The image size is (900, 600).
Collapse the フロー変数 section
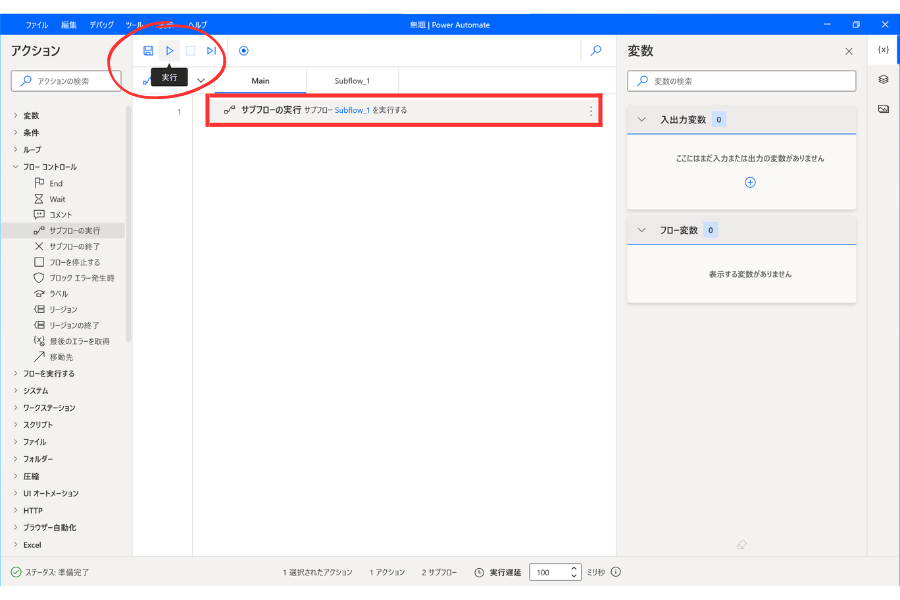pyautogui.click(x=642, y=230)
